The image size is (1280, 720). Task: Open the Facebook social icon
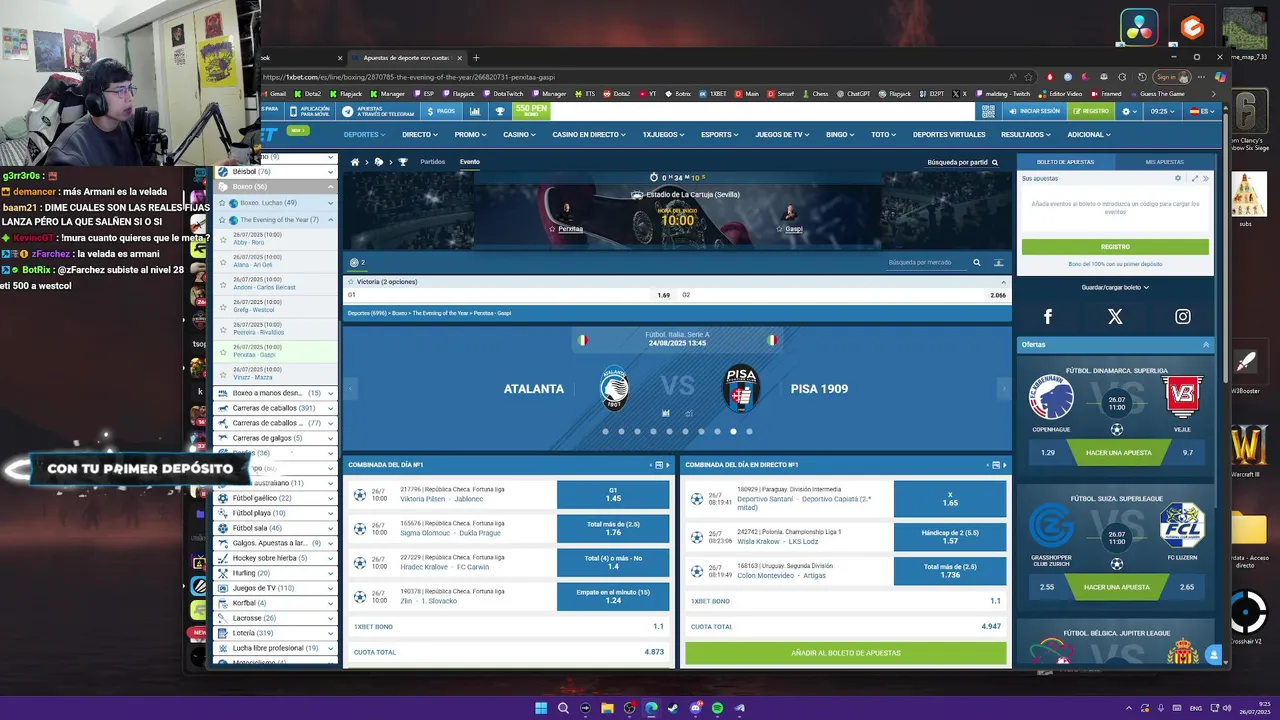click(1048, 317)
